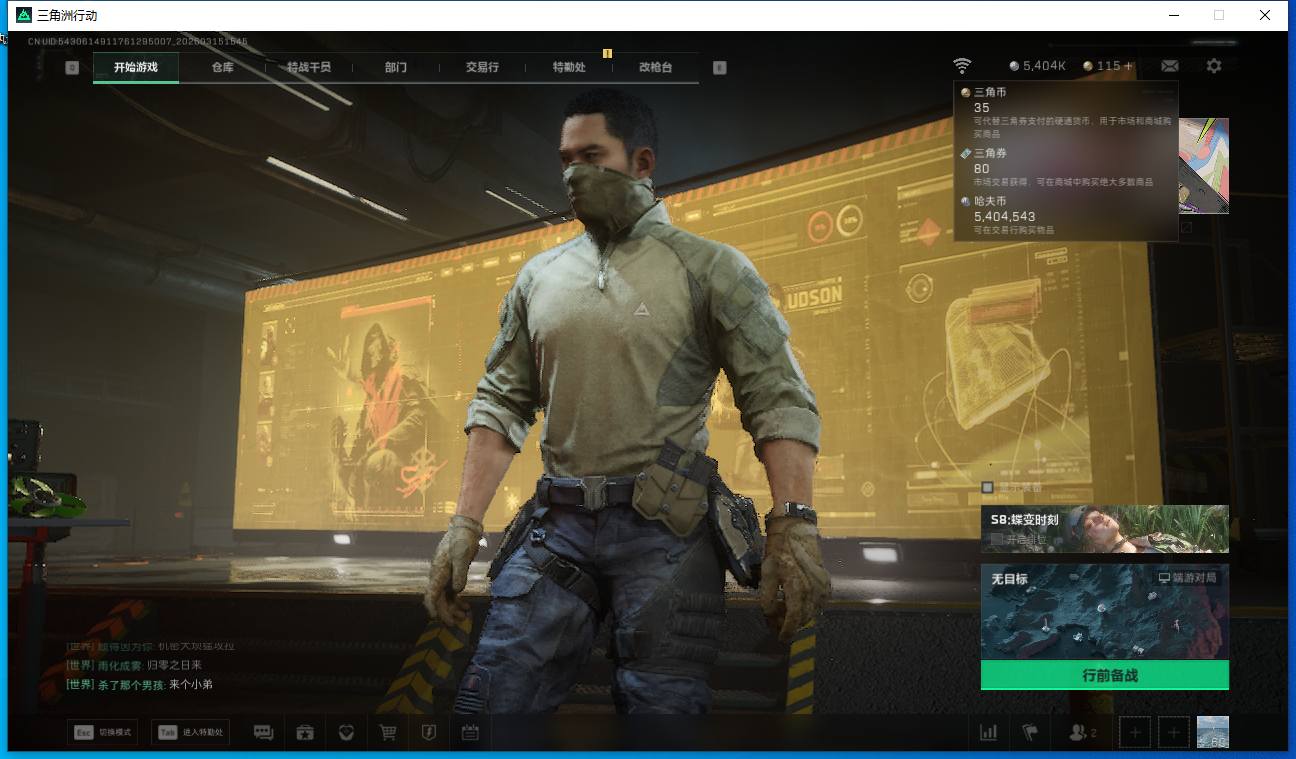The height and width of the screenshot is (759, 1296).
Task: Open the S8:蝶变时刻 season banner
Action: pyautogui.click(x=1104, y=528)
